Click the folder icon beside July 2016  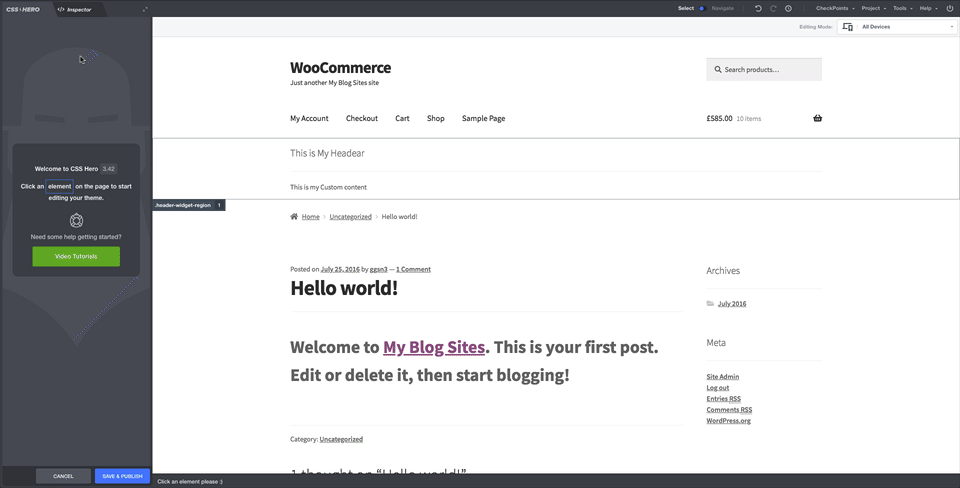tap(710, 304)
